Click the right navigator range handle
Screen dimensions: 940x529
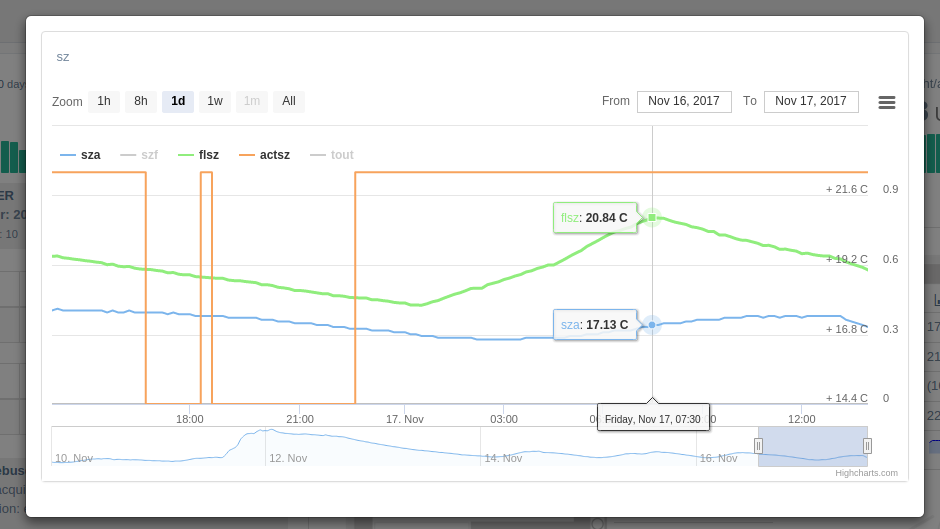867,446
